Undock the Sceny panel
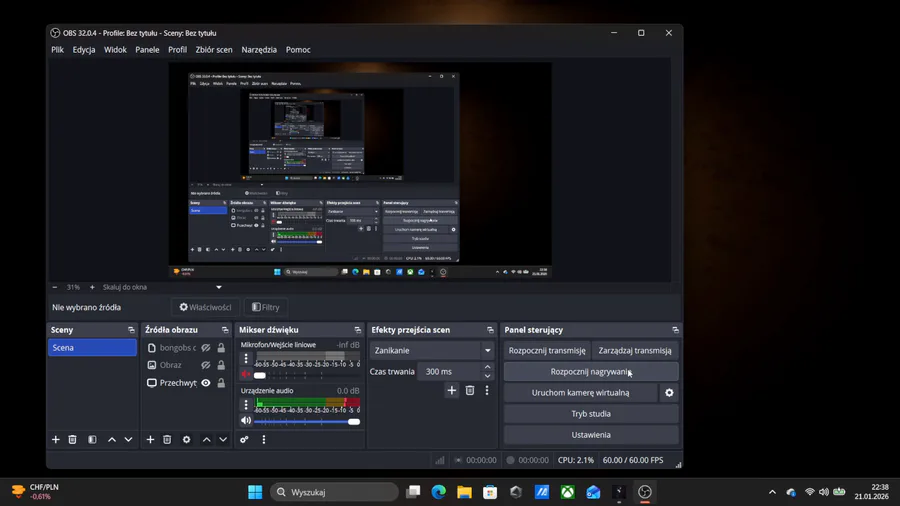 [131, 330]
